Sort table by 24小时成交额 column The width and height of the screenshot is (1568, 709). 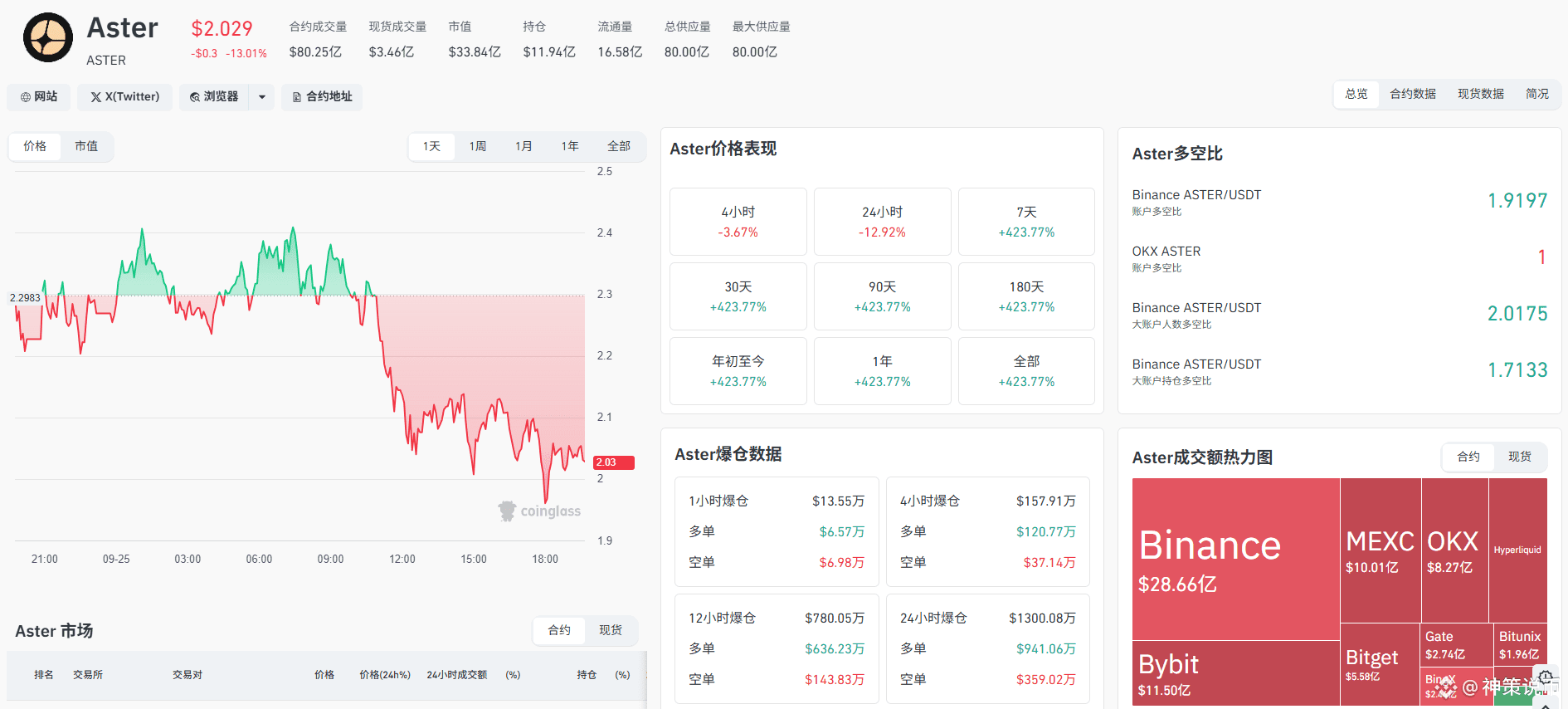[457, 675]
